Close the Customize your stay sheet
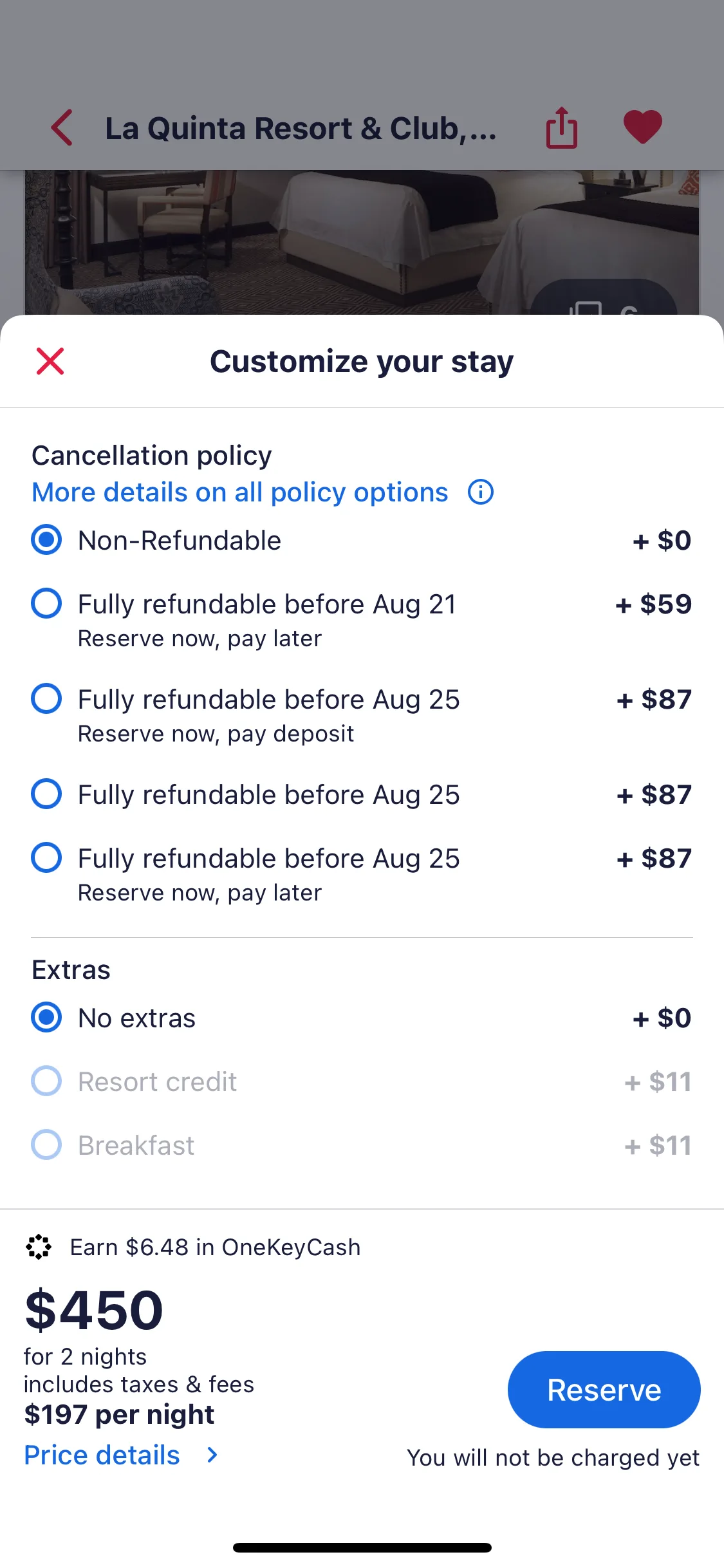Screen dimensions: 724x1568 pos(50,361)
